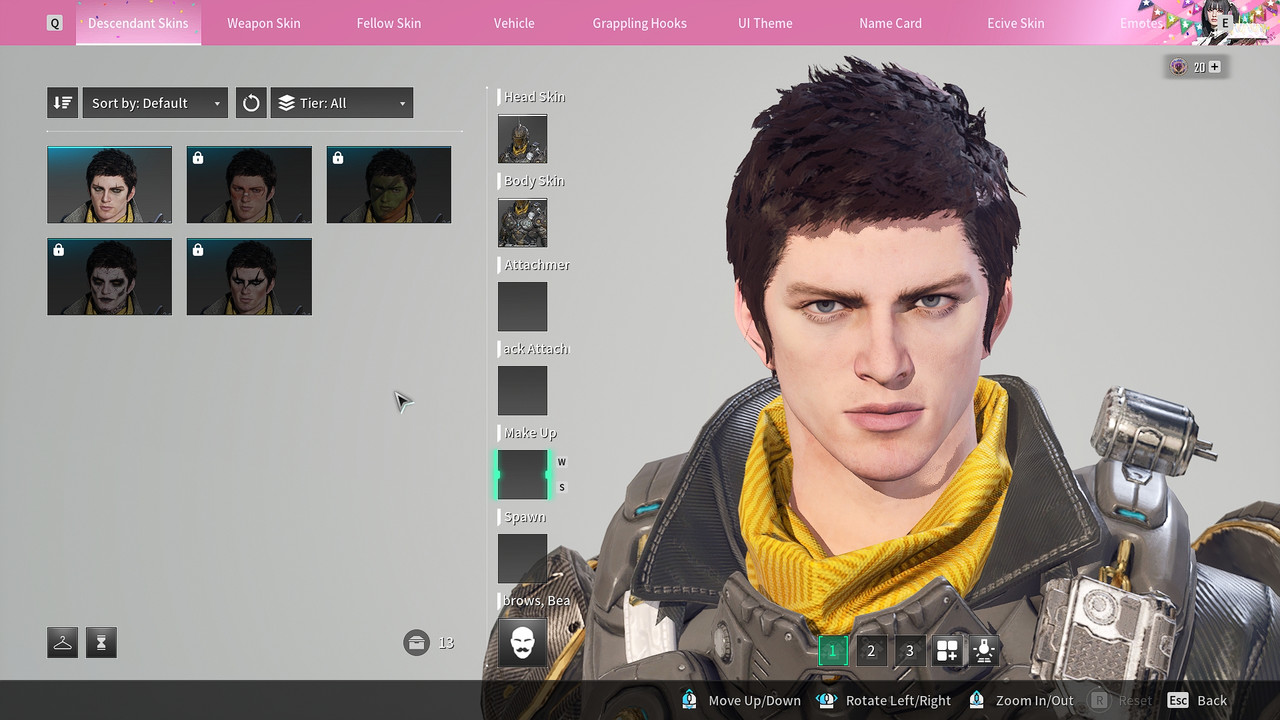Open the Emotes tab
The image size is (1280, 720).
point(1141,23)
